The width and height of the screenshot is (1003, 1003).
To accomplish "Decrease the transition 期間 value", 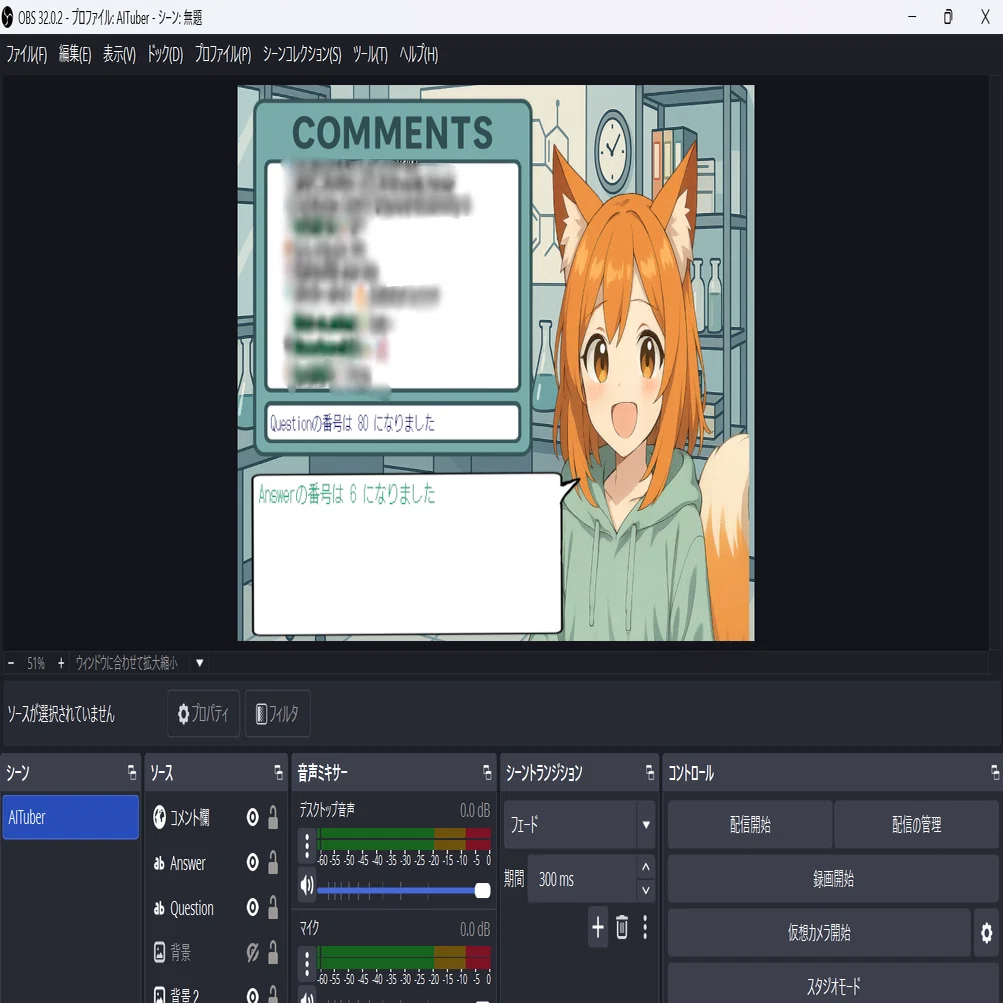I will tap(645, 890).
